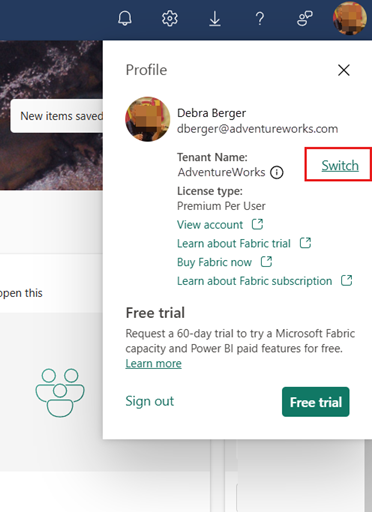Open the settings gear icon
372x512 pixels.
point(170,18)
